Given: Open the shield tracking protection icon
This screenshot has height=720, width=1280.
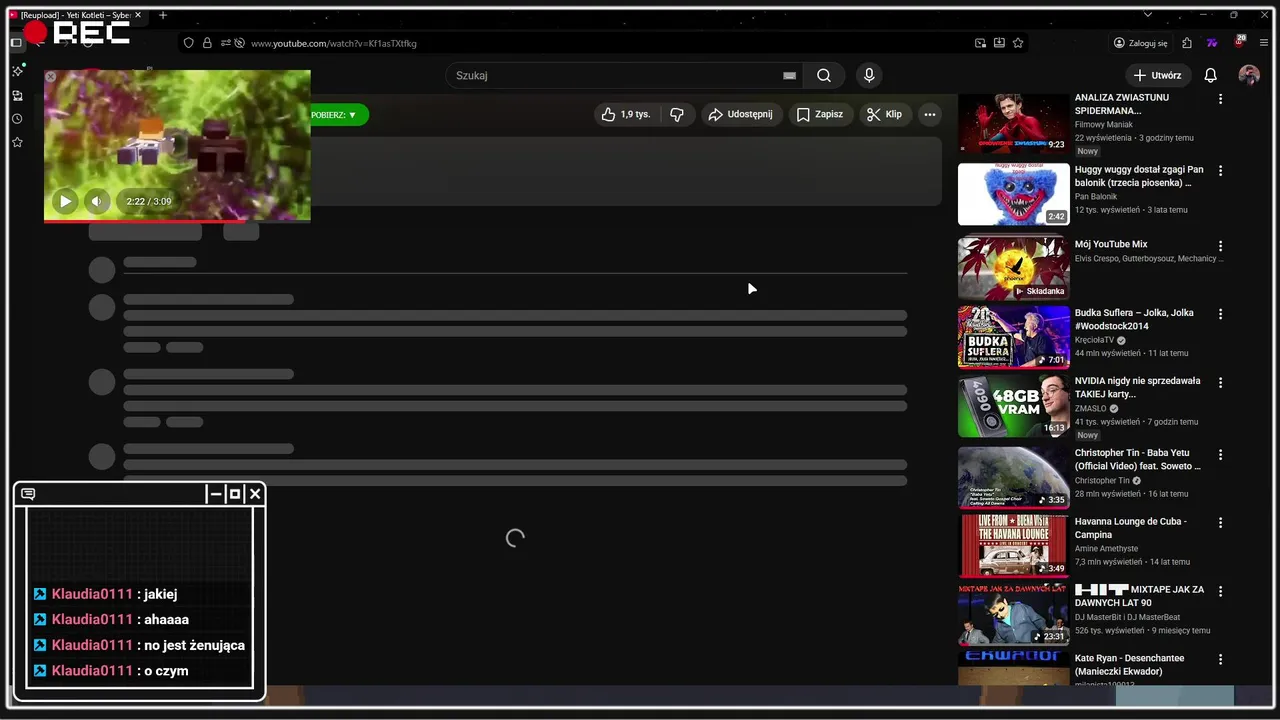Looking at the screenshot, I should tap(188, 43).
